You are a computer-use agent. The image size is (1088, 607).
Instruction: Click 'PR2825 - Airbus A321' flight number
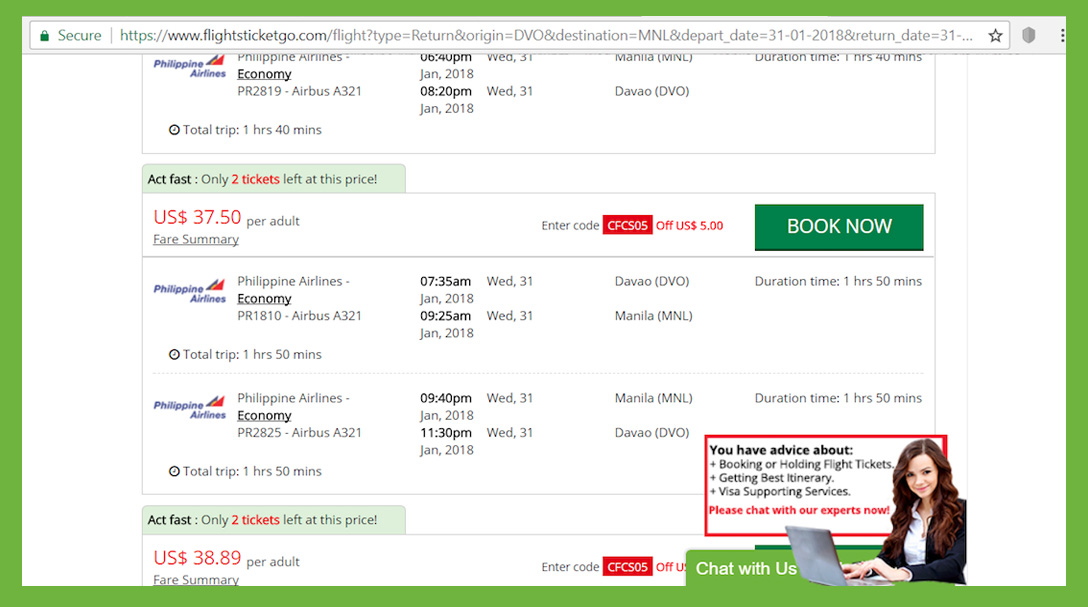pyautogui.click(x=299, y=432)
